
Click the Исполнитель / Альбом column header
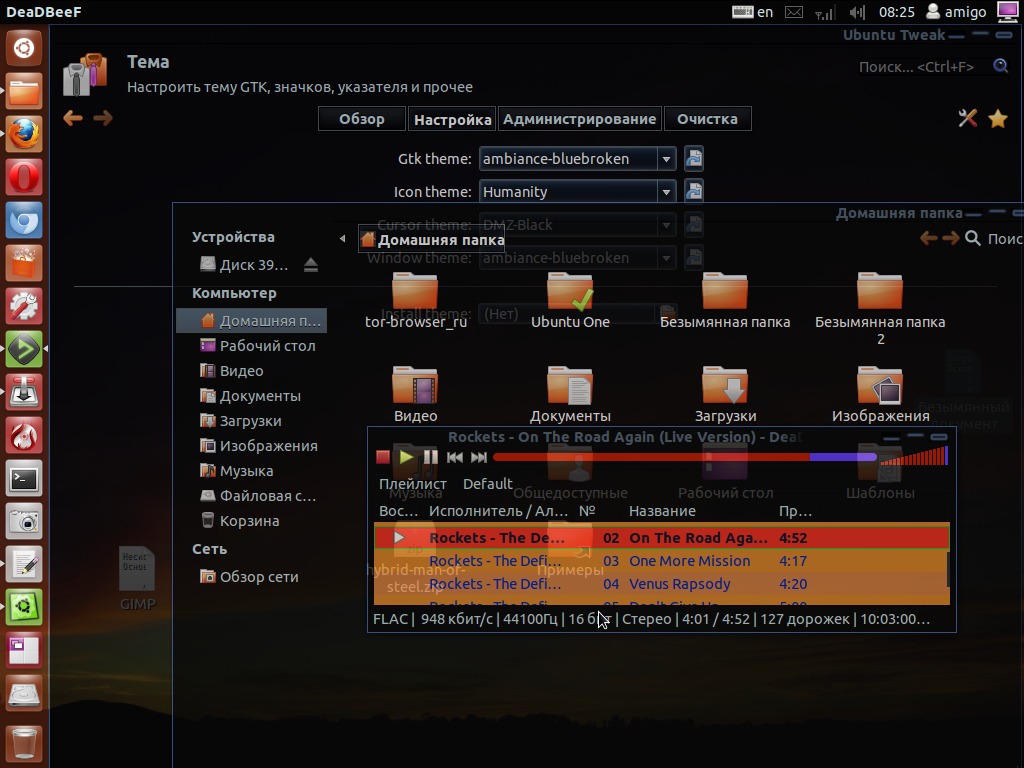pos(498,511)
